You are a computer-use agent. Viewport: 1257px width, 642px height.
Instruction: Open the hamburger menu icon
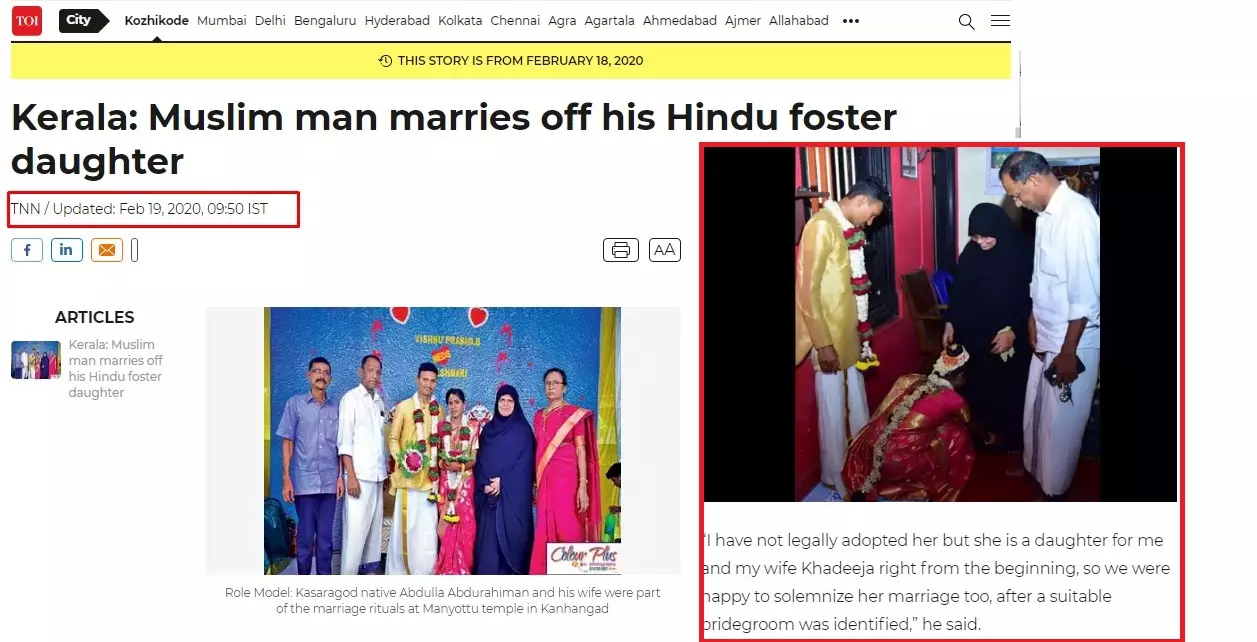[x=1000, y=21]
